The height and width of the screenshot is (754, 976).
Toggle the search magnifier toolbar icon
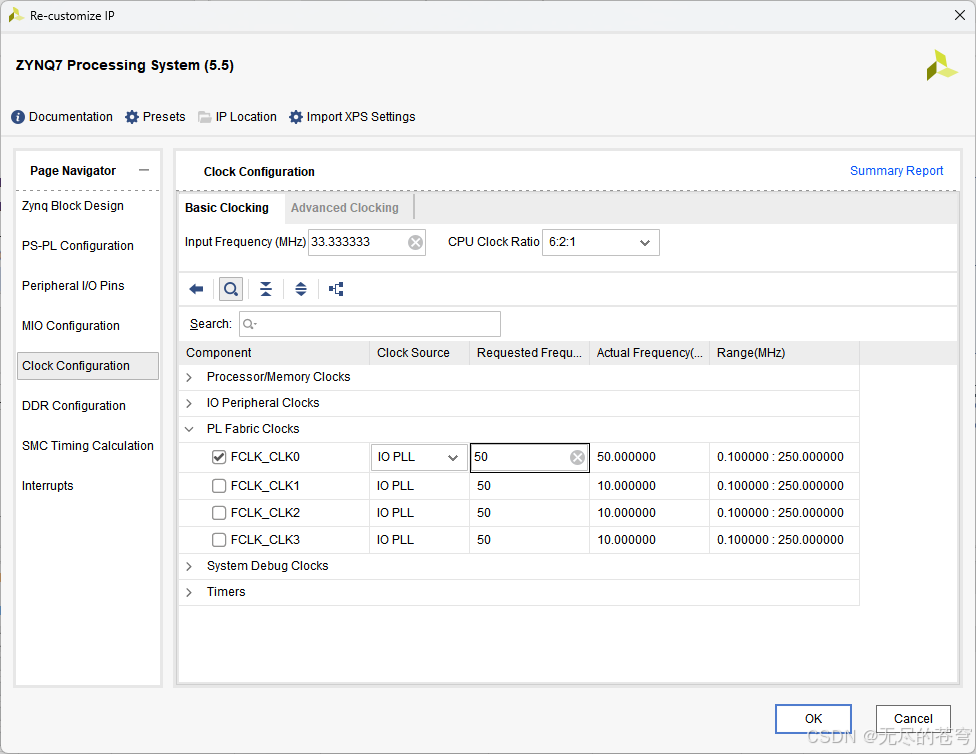point(231,289)
